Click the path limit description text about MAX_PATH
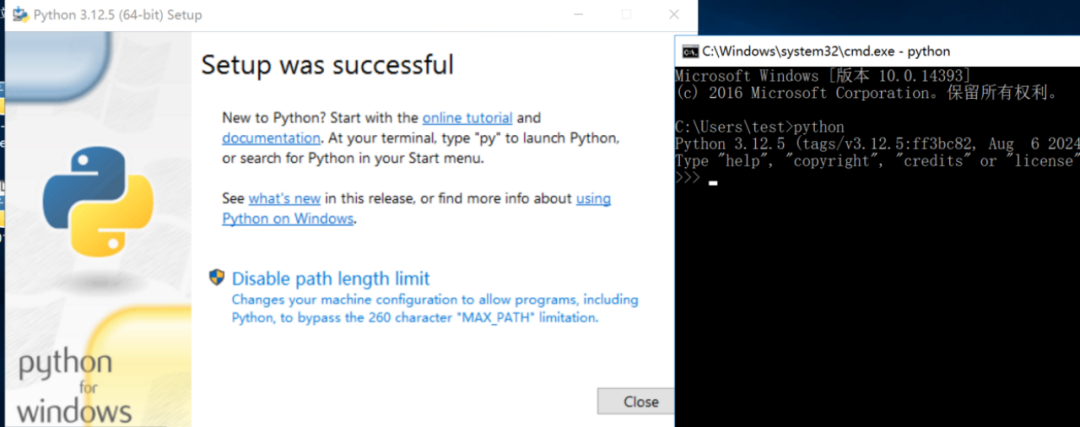 pos(435,309)
